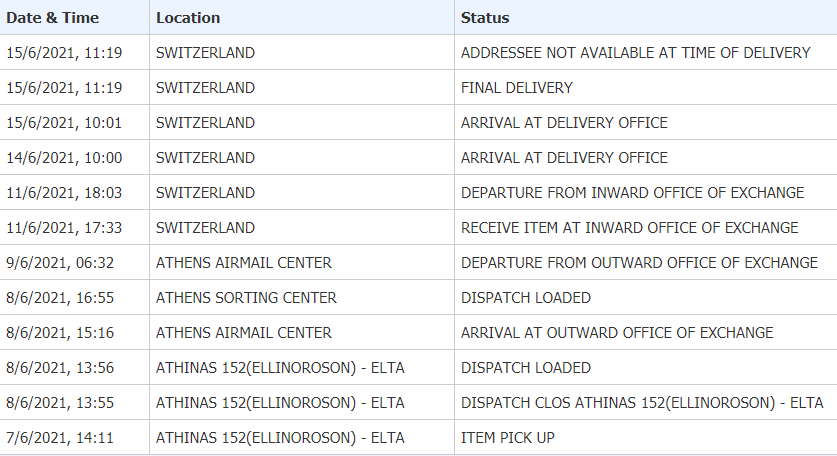Select RECEIVE ITEM AT INWARD OFFICE status
The image size is (837, 456).
pos(629,228)
